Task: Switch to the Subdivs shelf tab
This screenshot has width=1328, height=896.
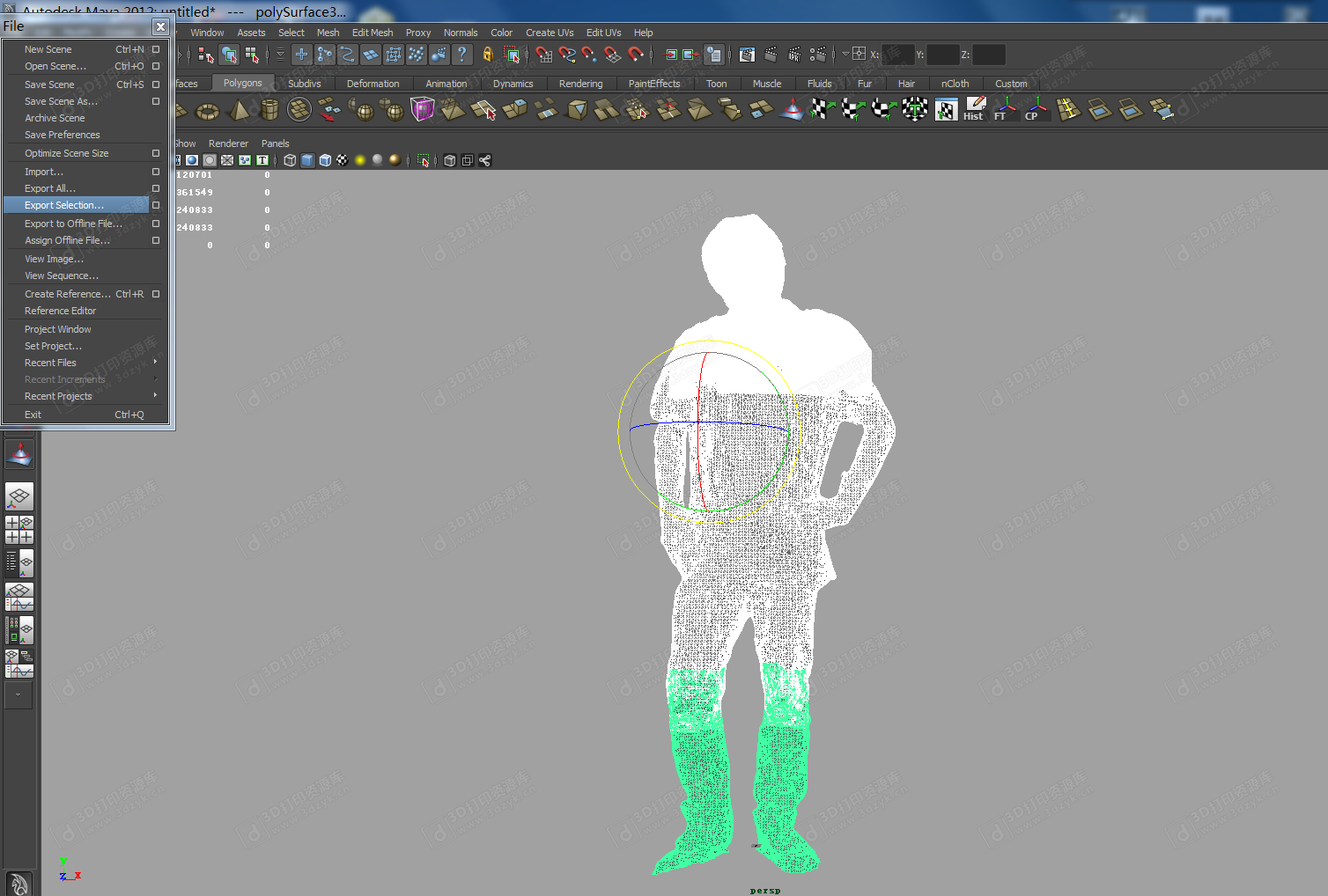Action: [x=305, y=84]
